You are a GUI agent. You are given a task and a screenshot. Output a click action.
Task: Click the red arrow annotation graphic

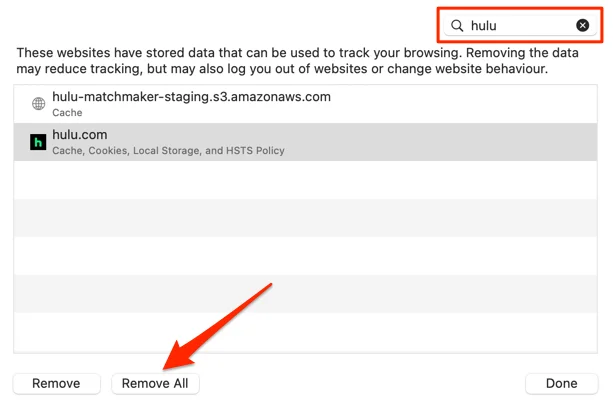tap(217, 326)
